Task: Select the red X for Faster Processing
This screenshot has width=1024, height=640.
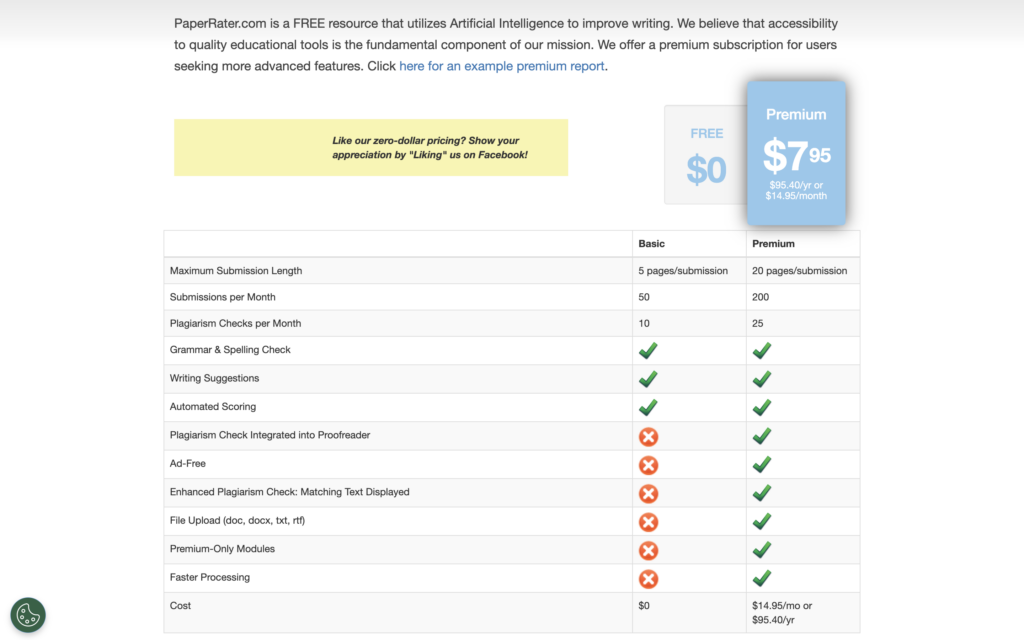Action: tap(648, 578)
